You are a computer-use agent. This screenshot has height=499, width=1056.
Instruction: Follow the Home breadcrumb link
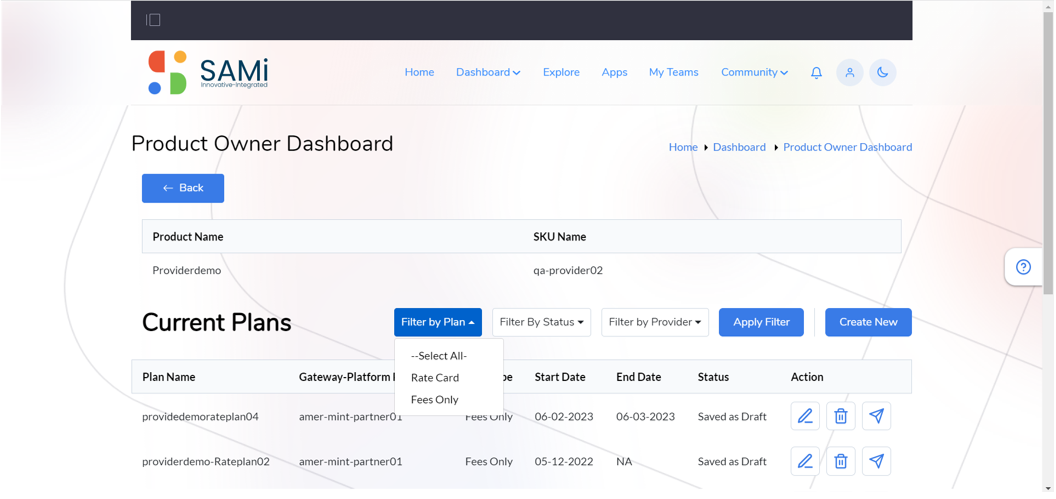tap(683, 147)
